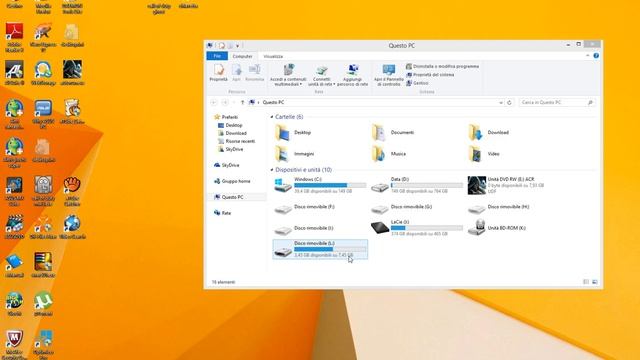Click the Proprietà icon in the ribbon
640x360 pixels.
pos(218,73)
